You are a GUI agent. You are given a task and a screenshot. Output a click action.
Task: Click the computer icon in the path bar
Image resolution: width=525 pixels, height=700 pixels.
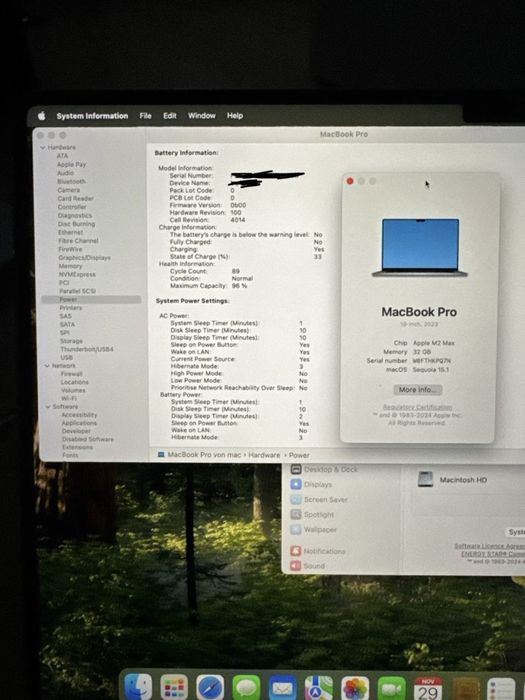[161, 454]
